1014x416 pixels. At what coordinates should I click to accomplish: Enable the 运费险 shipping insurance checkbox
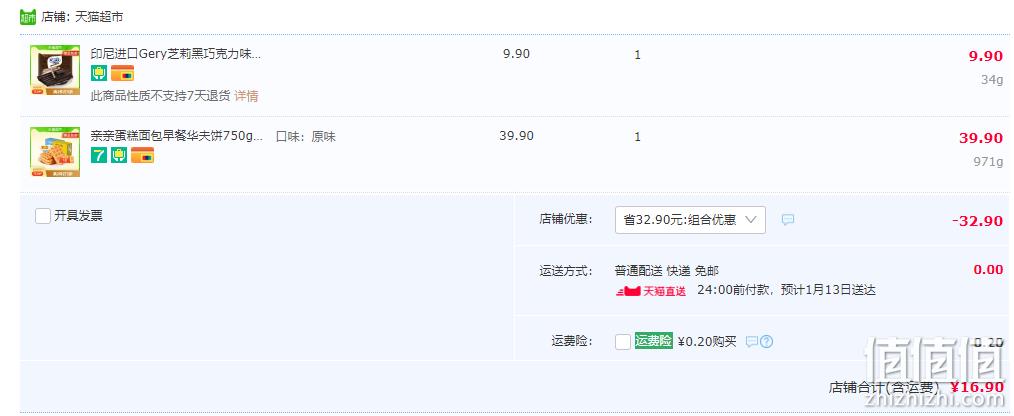(x=623, y=342)
